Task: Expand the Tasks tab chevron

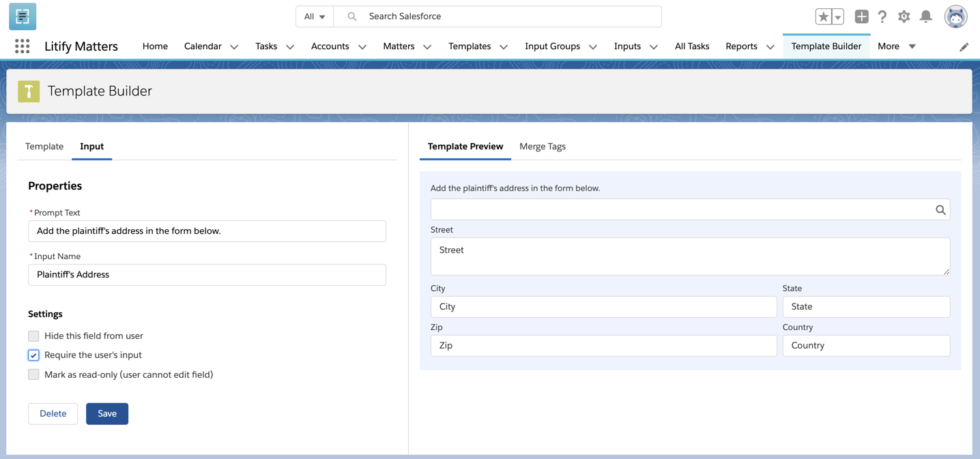Action: (x=290, y=47)
